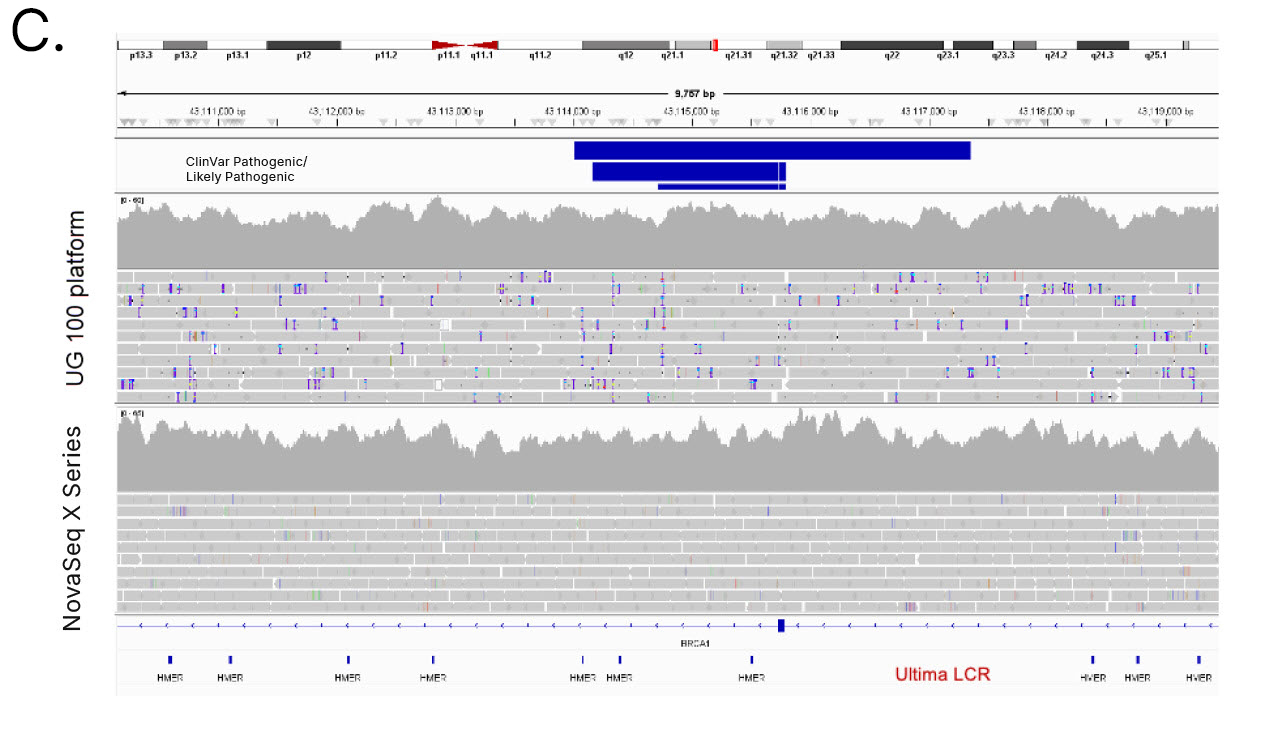This screenshot has width=1275, height=750.
Task: Click the leftmost HMER marker
Action: click(x=170, y=660)
